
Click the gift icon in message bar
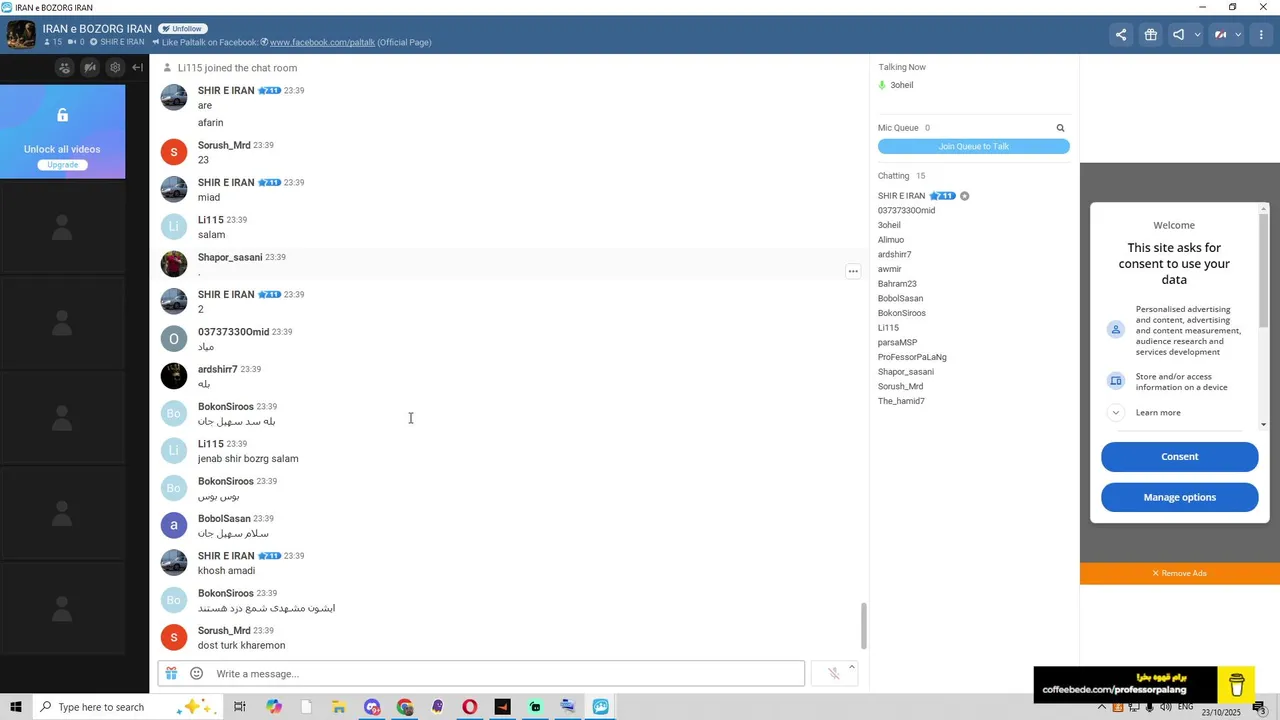coord(171,674)
